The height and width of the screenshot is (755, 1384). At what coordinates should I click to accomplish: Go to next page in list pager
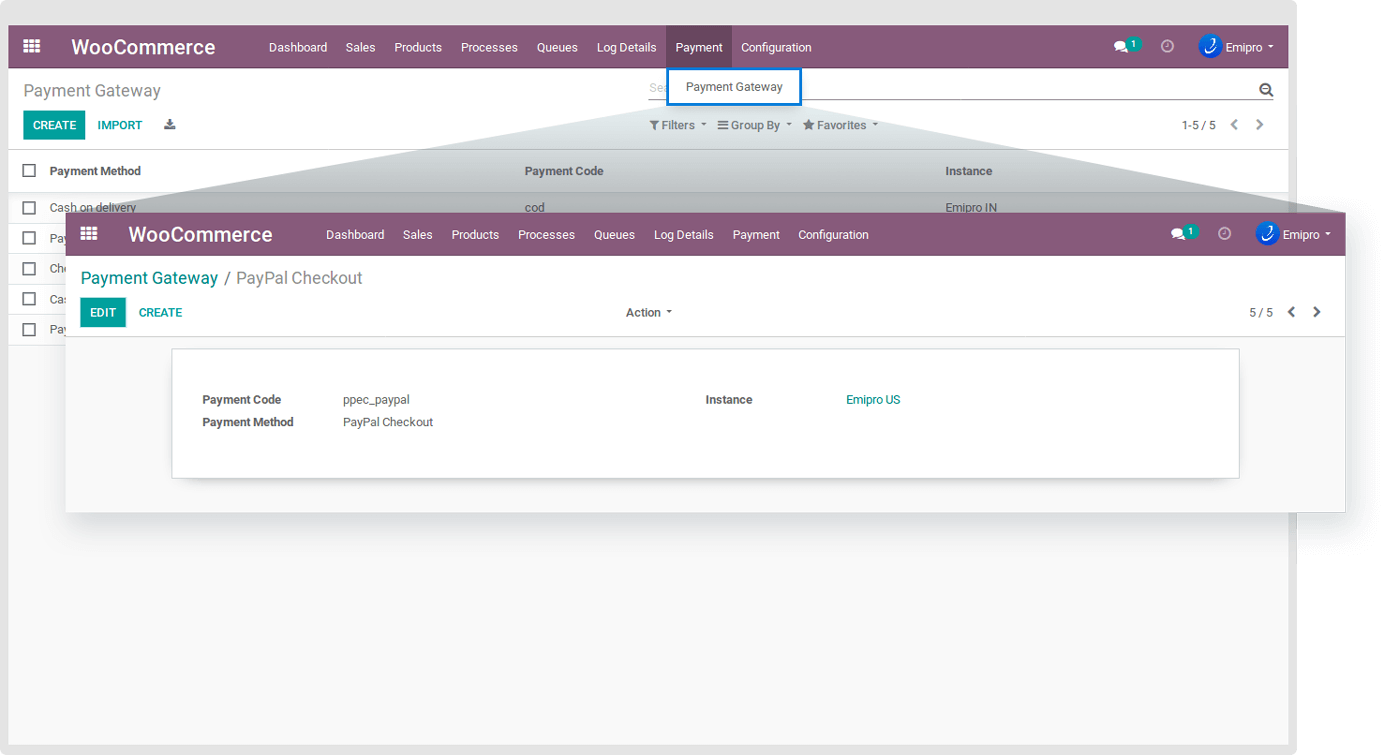click(1260, 125)
